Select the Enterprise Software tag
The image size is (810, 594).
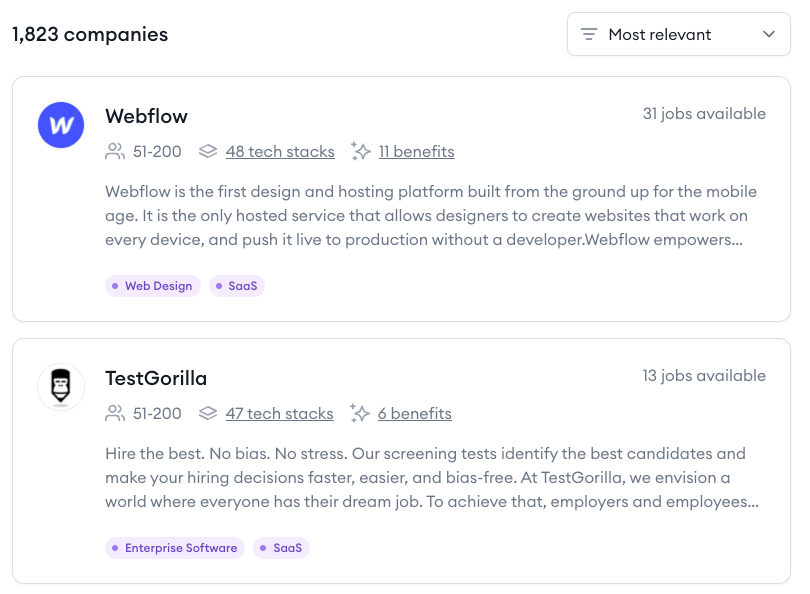coord(175,548)
